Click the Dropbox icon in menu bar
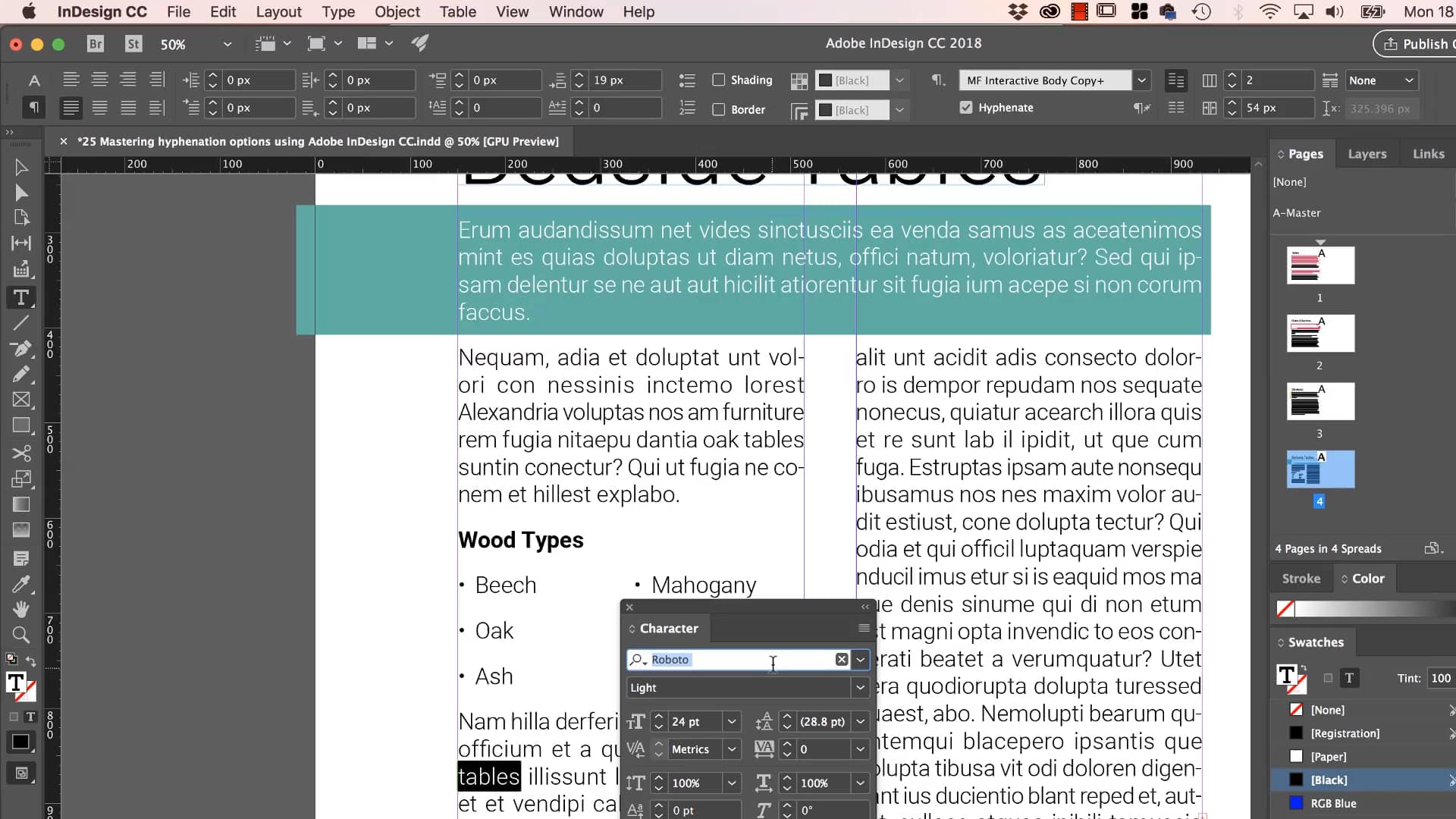Viewport: 1456px width, 819px height. click(1018, 11)
